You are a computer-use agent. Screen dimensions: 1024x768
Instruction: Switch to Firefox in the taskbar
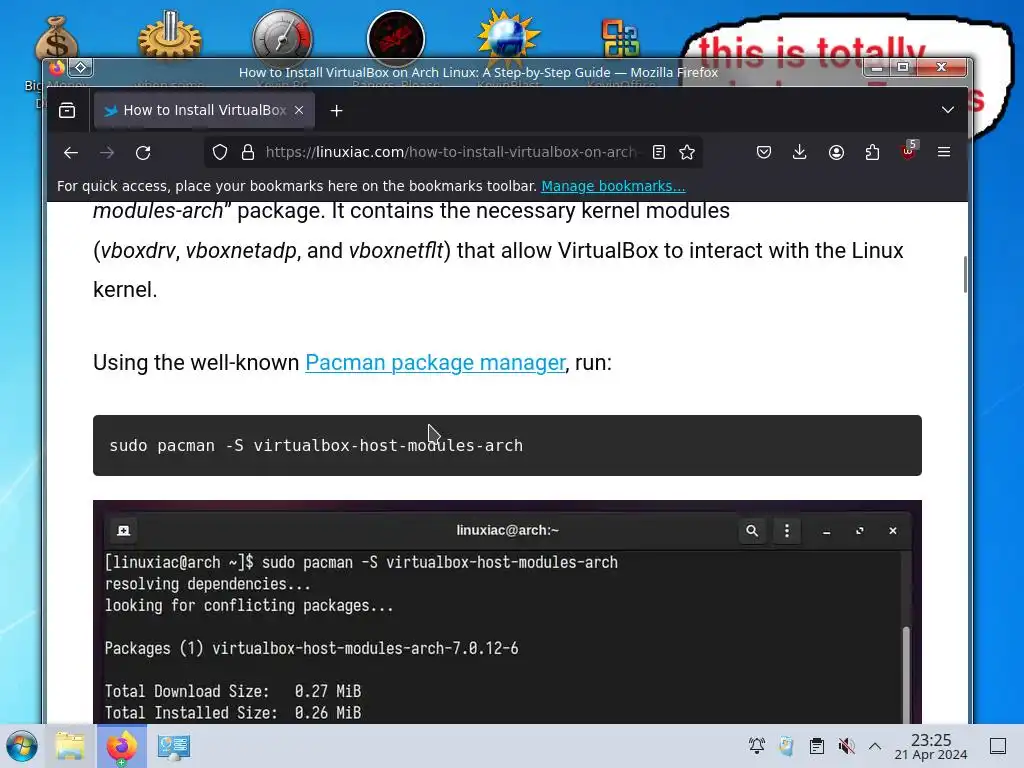coord(121,746)
